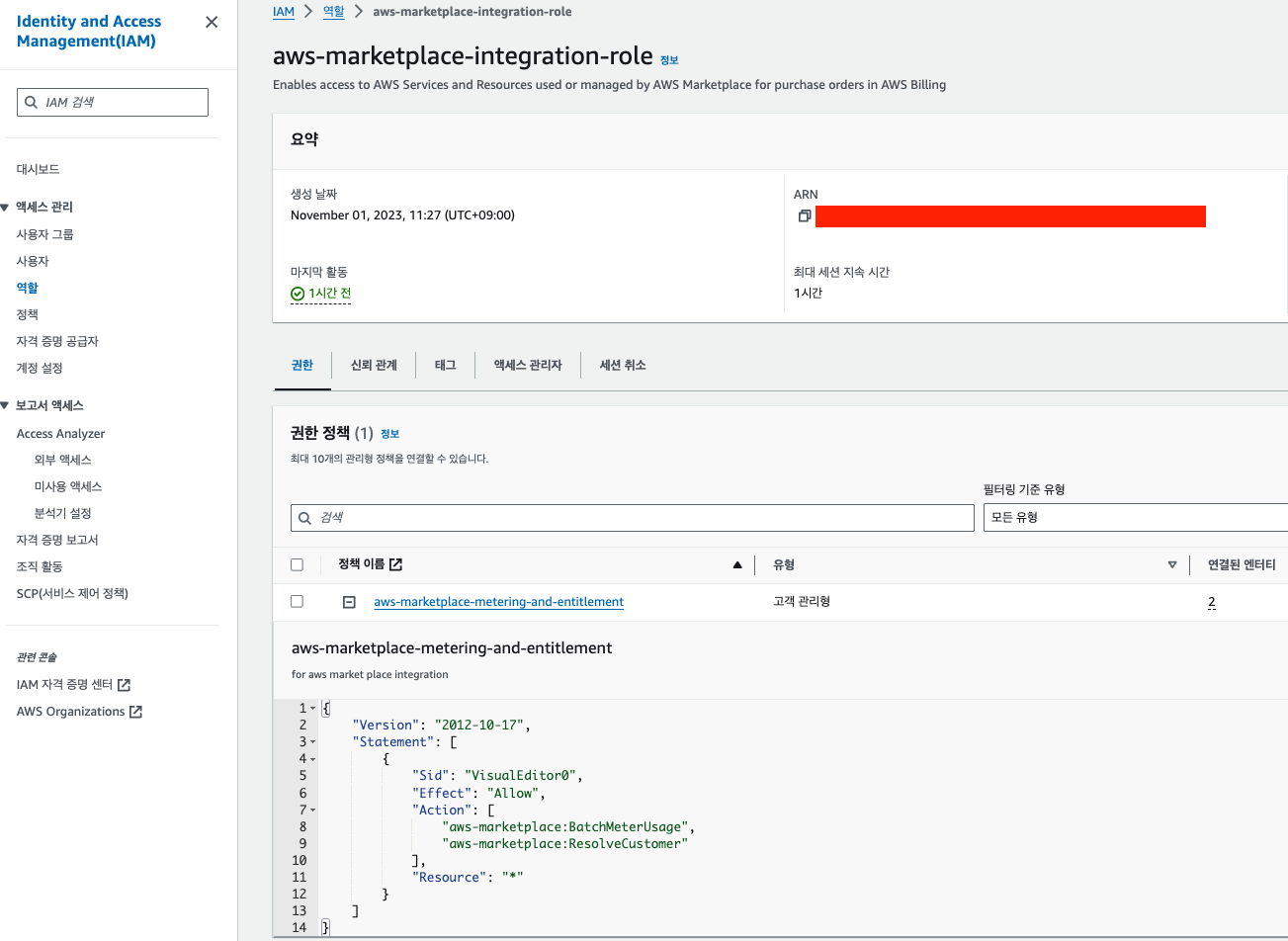Viewport: 1288px width, 941px height.
Task: Collapse the 보고서 액세스 section
Action: coord(5,406)
